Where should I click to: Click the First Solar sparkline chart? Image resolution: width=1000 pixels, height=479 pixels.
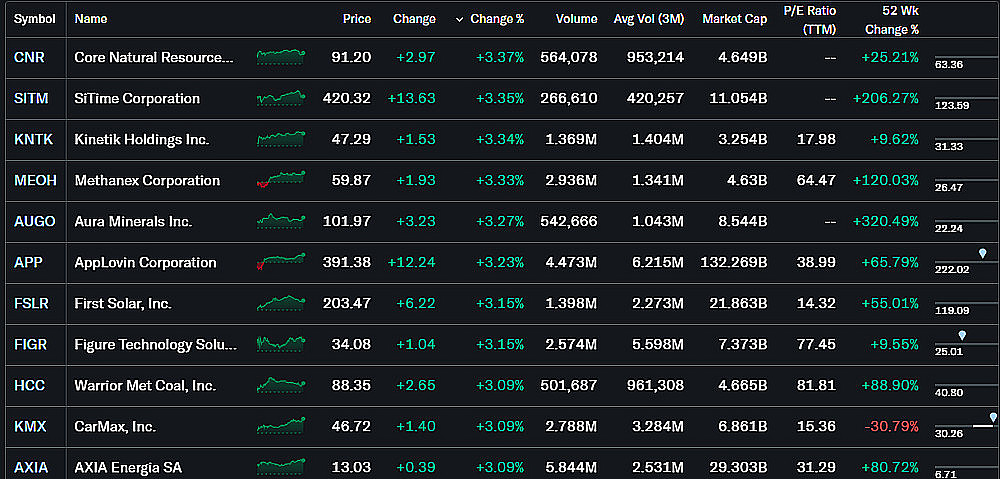coord(281,303)
